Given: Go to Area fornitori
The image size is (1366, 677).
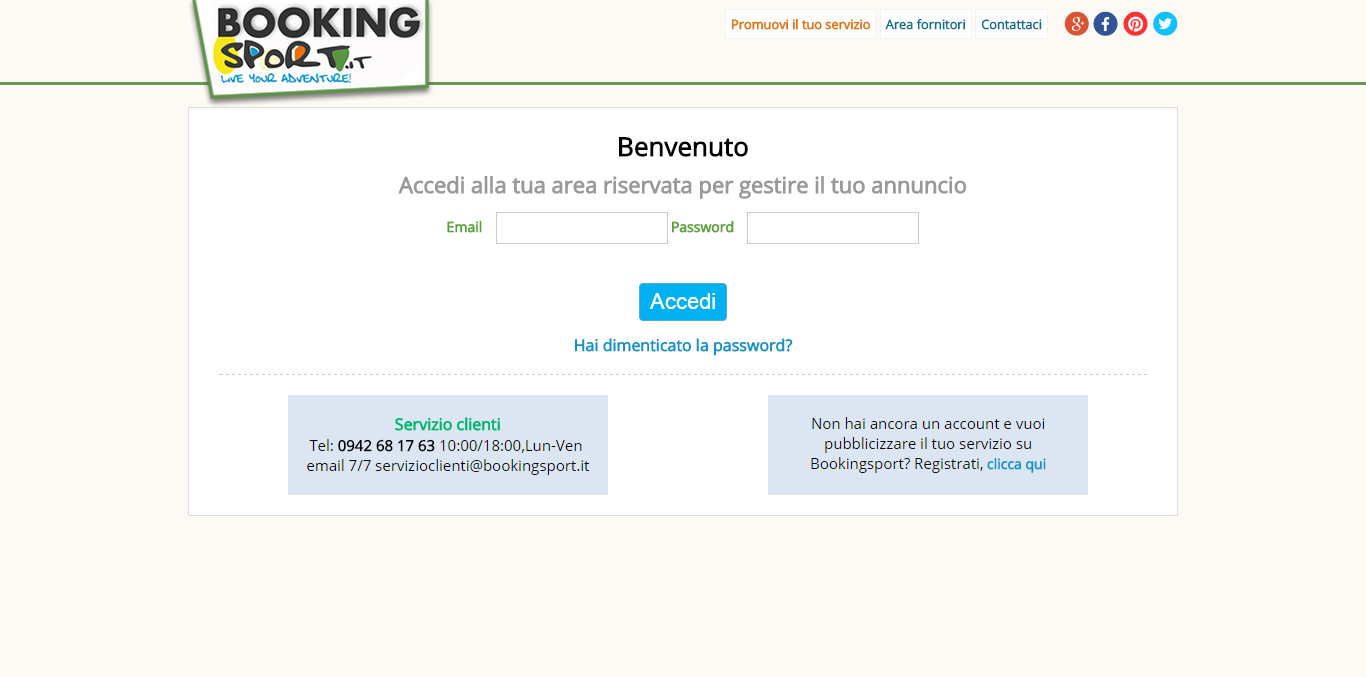Looking at the screenshot, I should point(925,24).
